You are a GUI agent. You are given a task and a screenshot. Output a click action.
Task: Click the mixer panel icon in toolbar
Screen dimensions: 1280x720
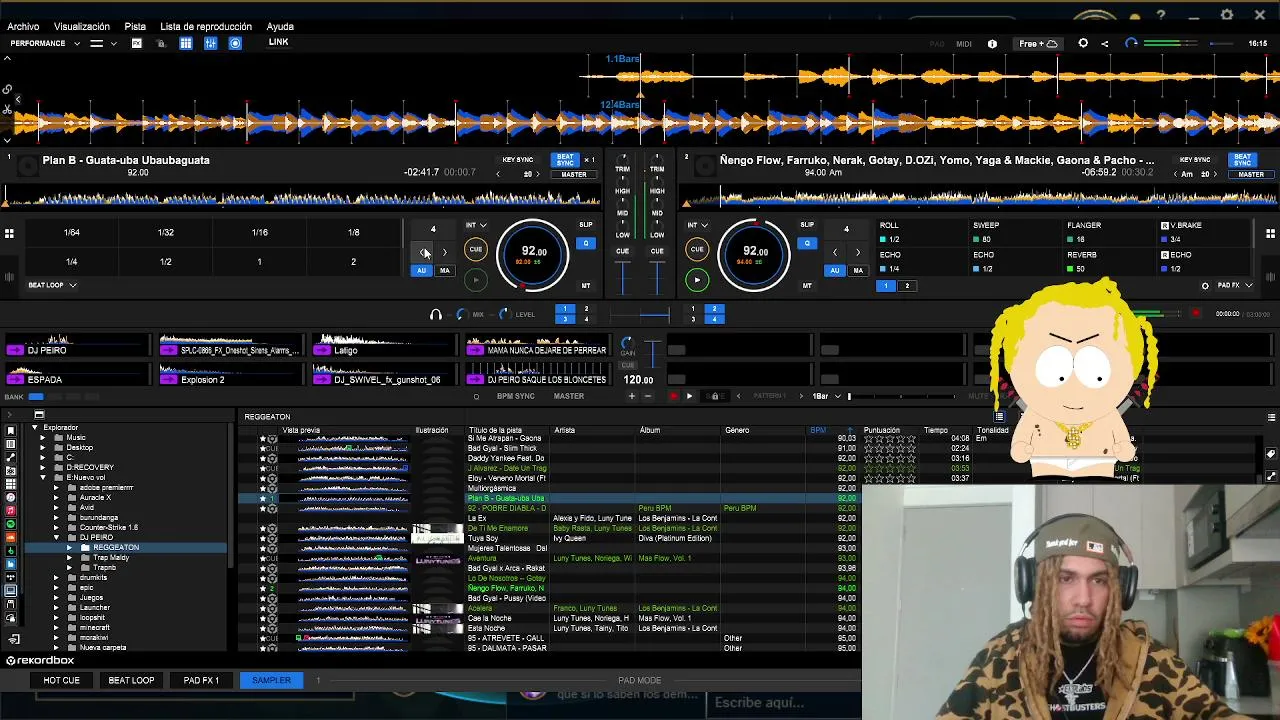[211, 43]
